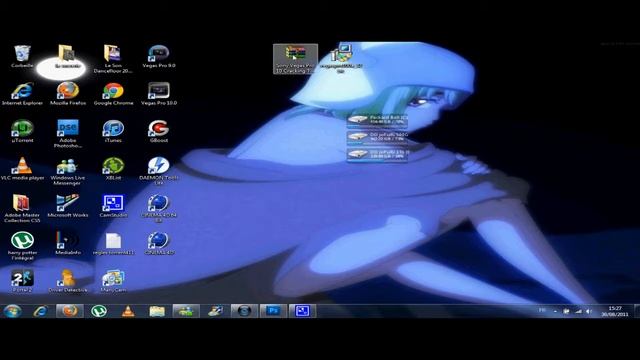Open the Le Son Dancefloor folder
This screenshot has height=360, width=640.
[x=113, y=59]
